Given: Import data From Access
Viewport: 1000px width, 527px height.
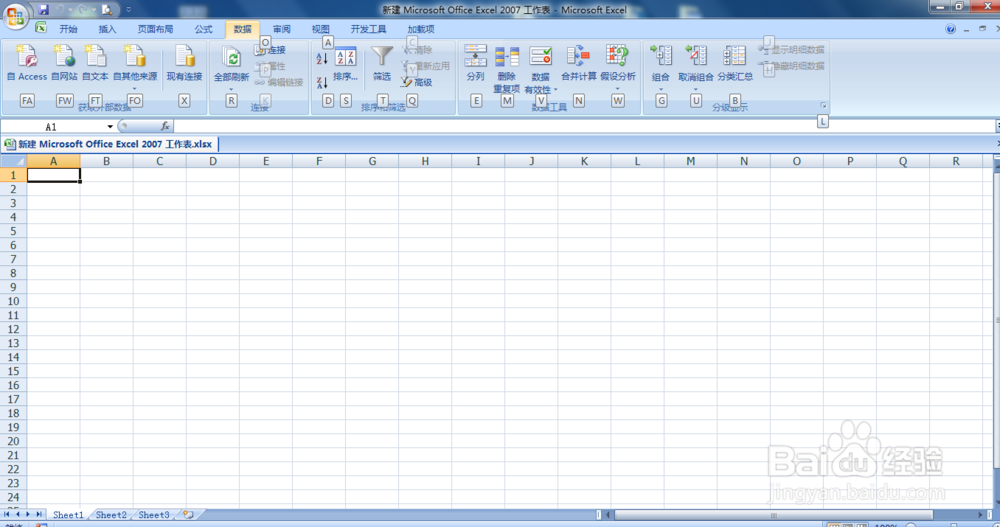Looking at the screenshot, I should [x=27, y=63].
